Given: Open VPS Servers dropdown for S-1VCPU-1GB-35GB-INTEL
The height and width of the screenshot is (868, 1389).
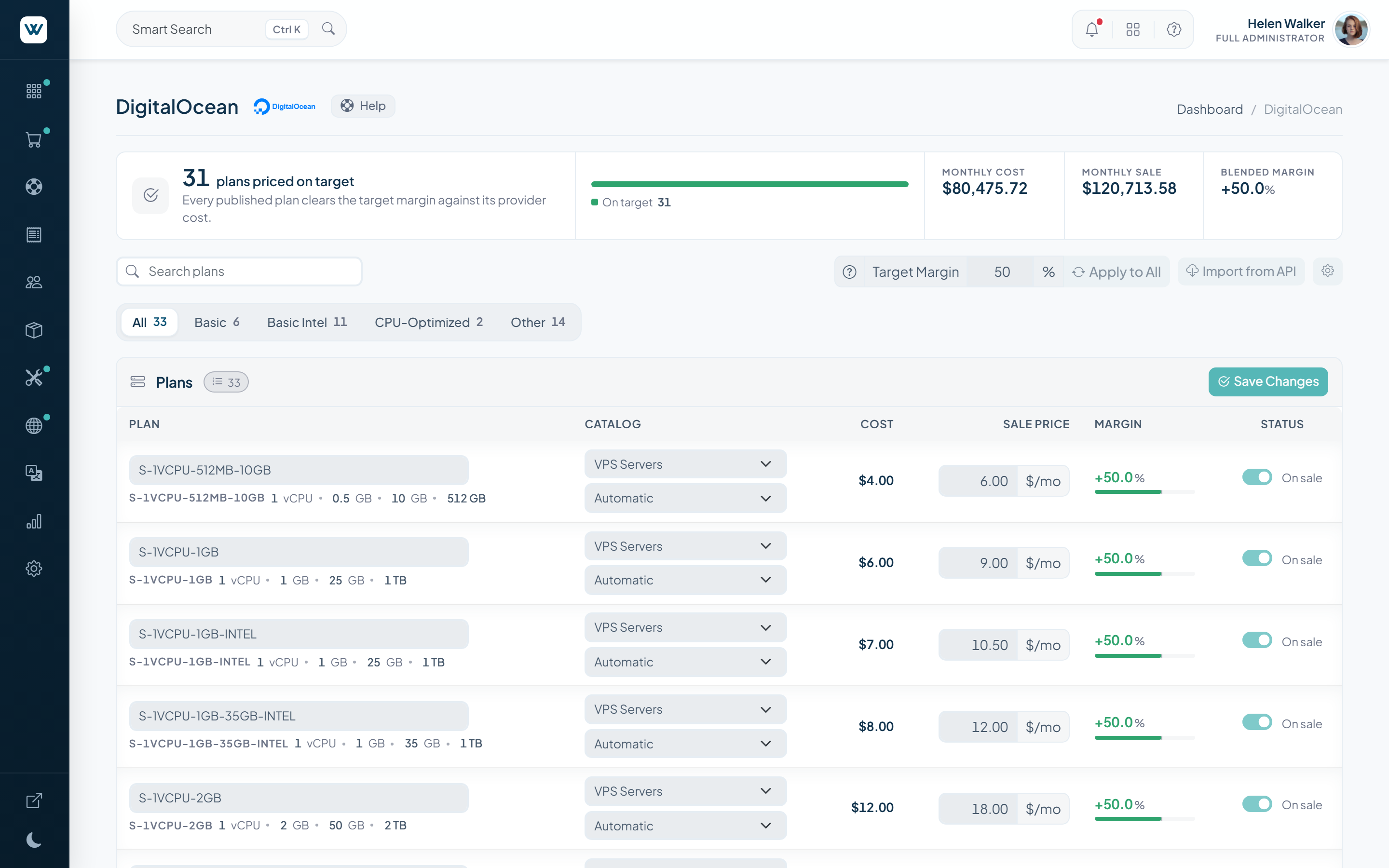Looking at the screenshot, I should (x=685, y=709).
